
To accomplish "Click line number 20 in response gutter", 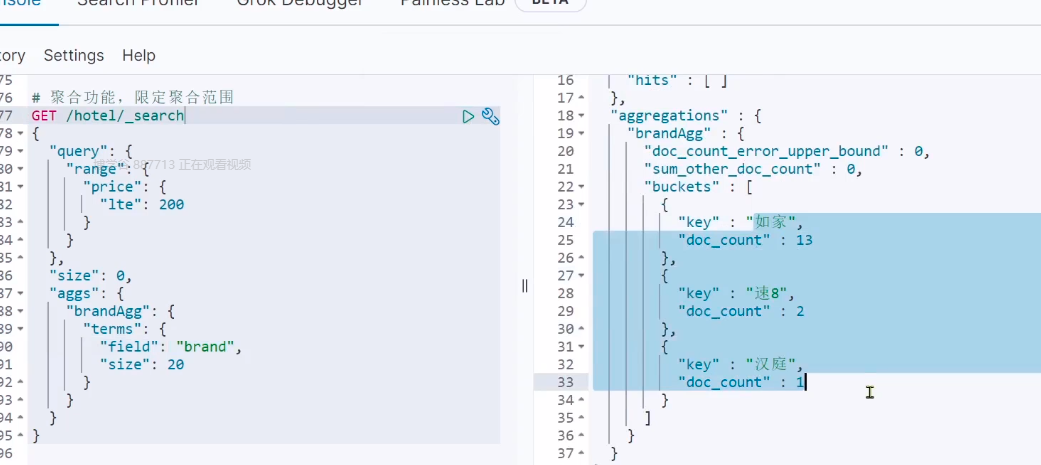I will point(565,151).
